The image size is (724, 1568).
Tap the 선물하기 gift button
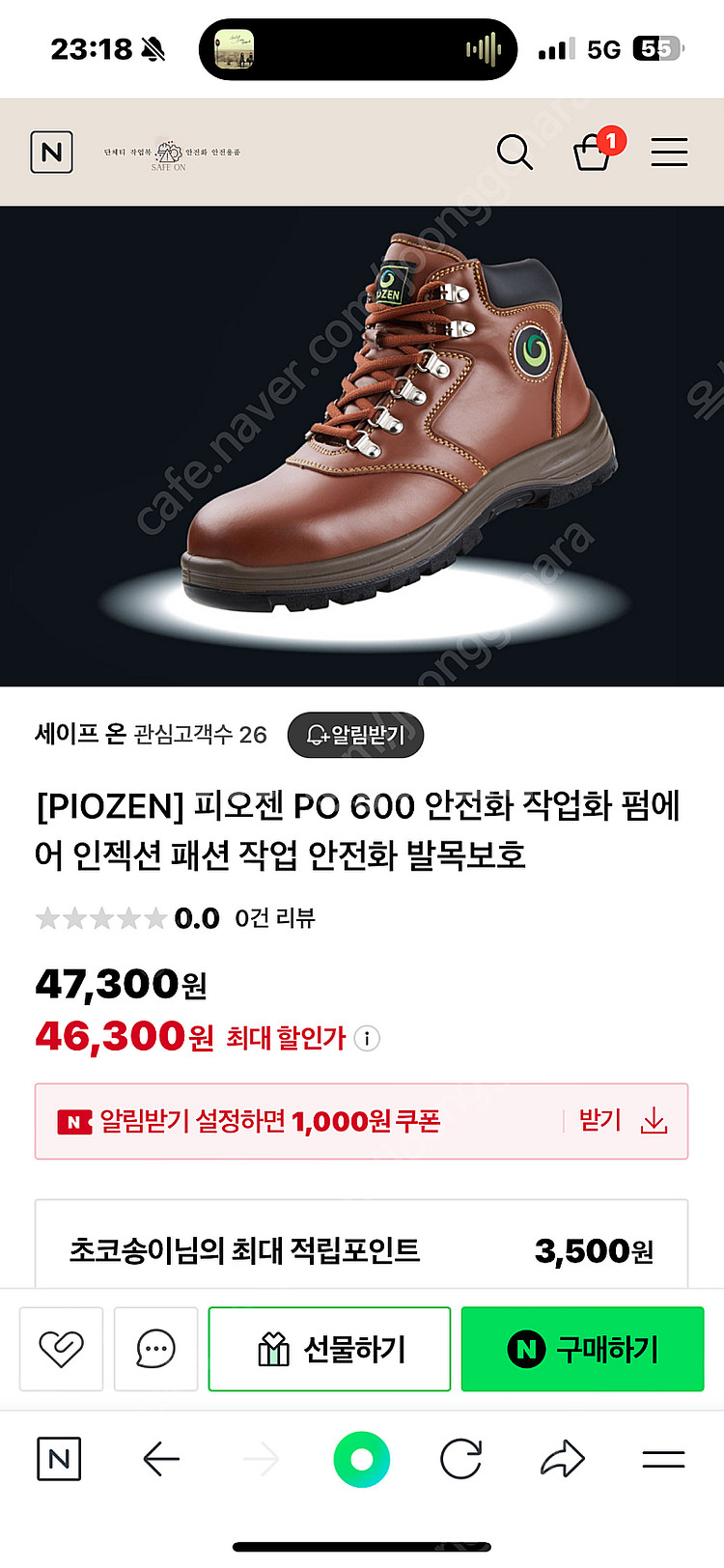[329, 1349]
